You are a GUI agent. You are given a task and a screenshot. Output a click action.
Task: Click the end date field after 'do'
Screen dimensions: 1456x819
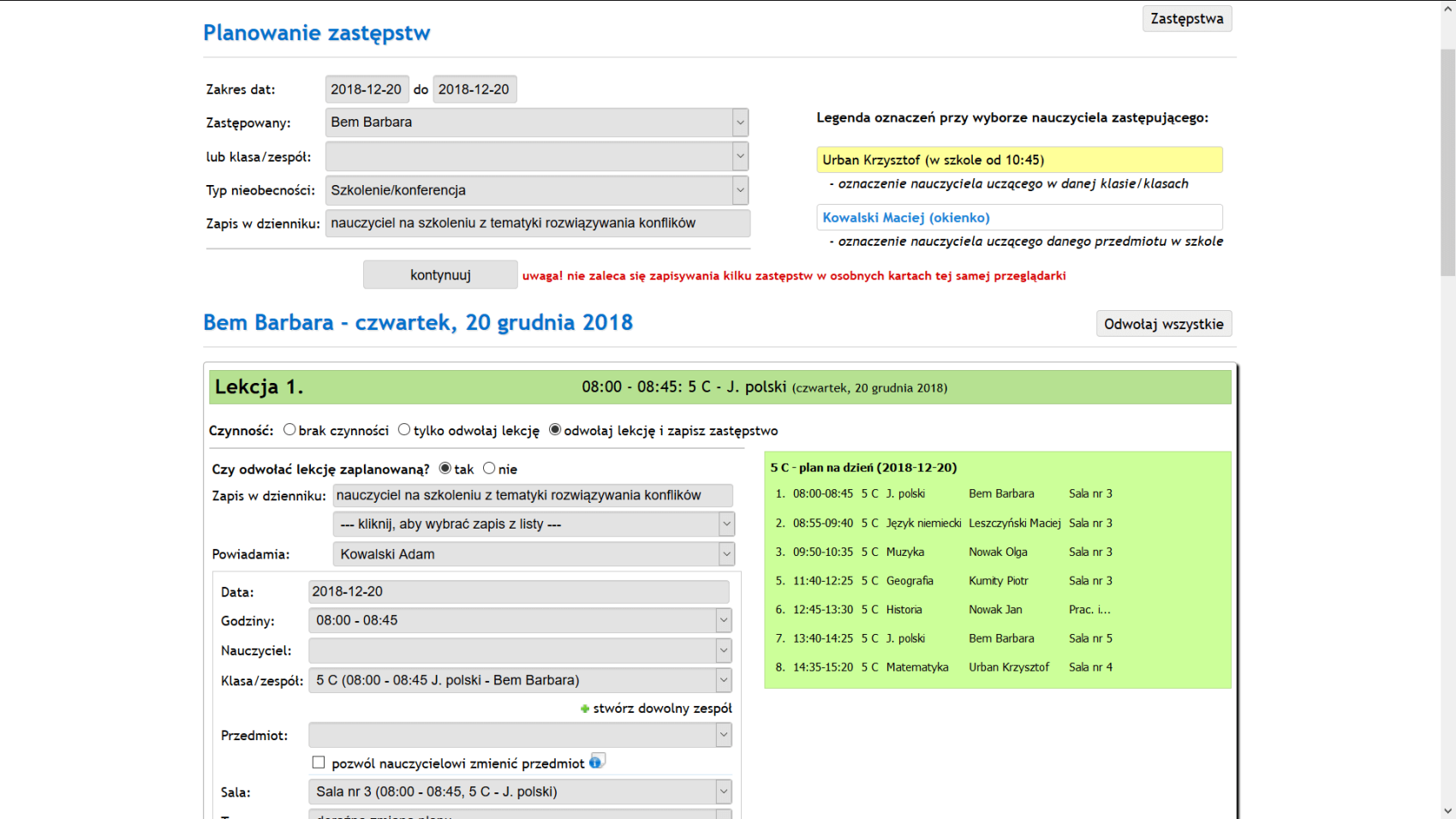tap(474, 89)
